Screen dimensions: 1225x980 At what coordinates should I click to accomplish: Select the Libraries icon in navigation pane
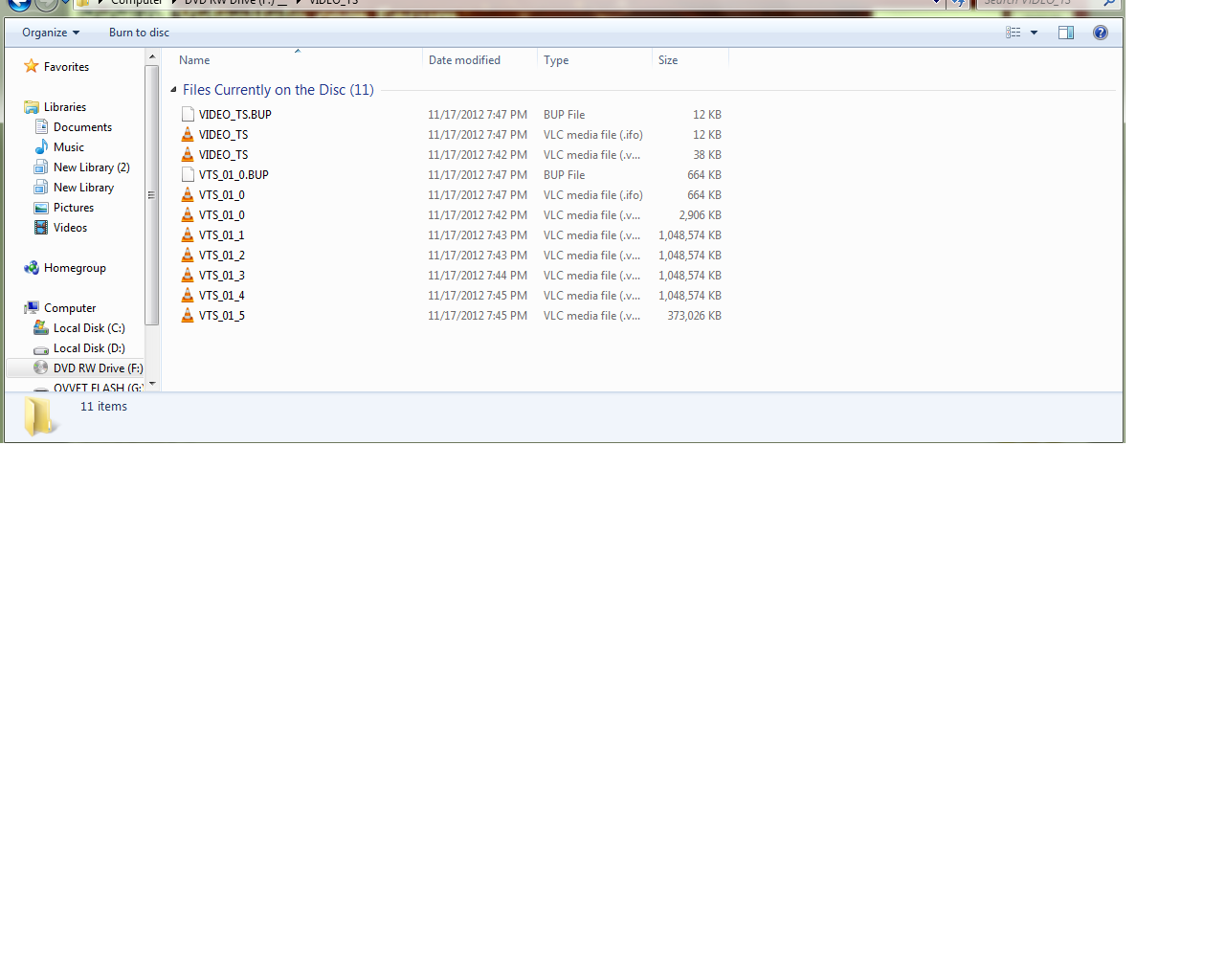pos(32,107)
